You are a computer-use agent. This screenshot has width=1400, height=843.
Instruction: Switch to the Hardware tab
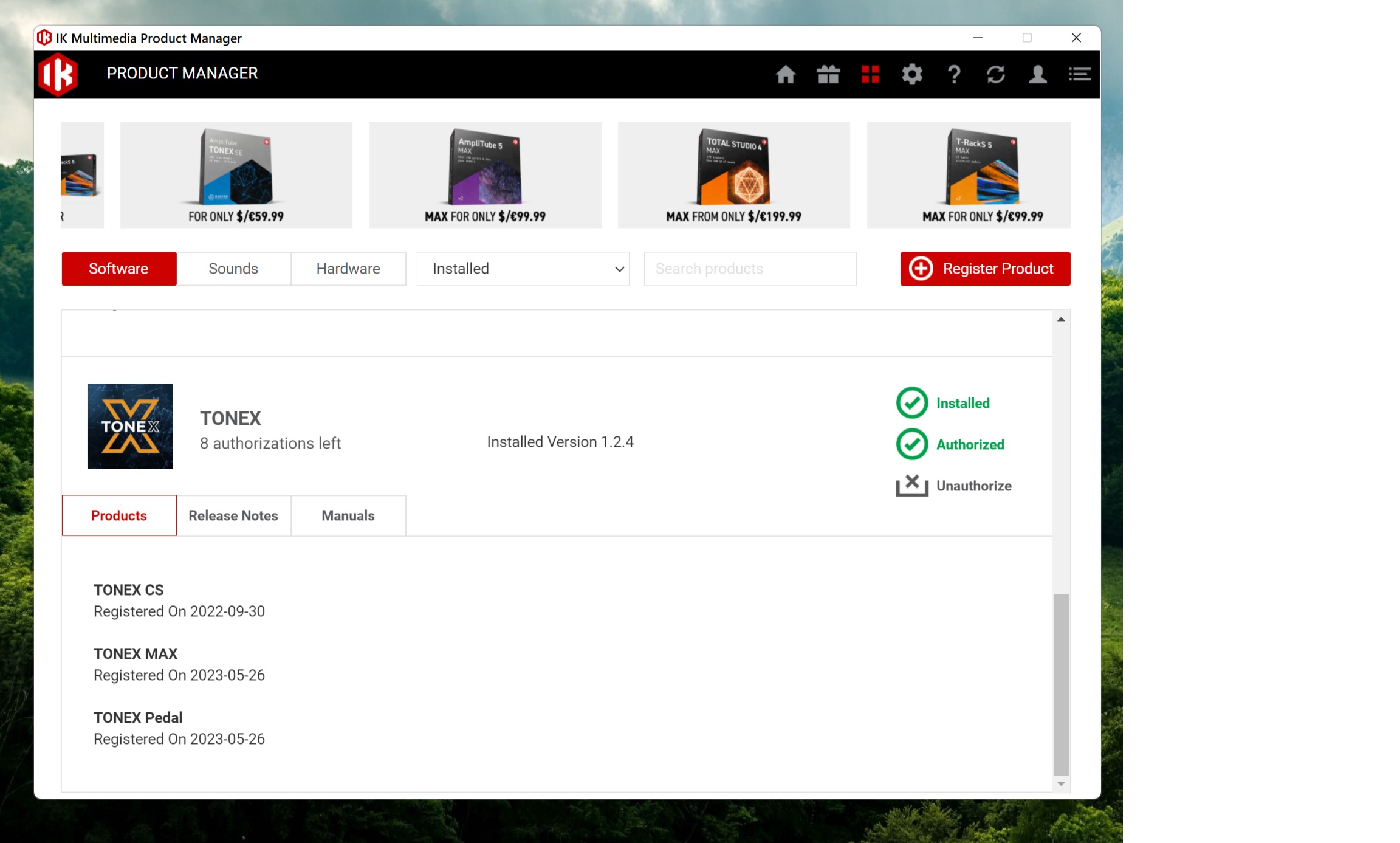348,269
